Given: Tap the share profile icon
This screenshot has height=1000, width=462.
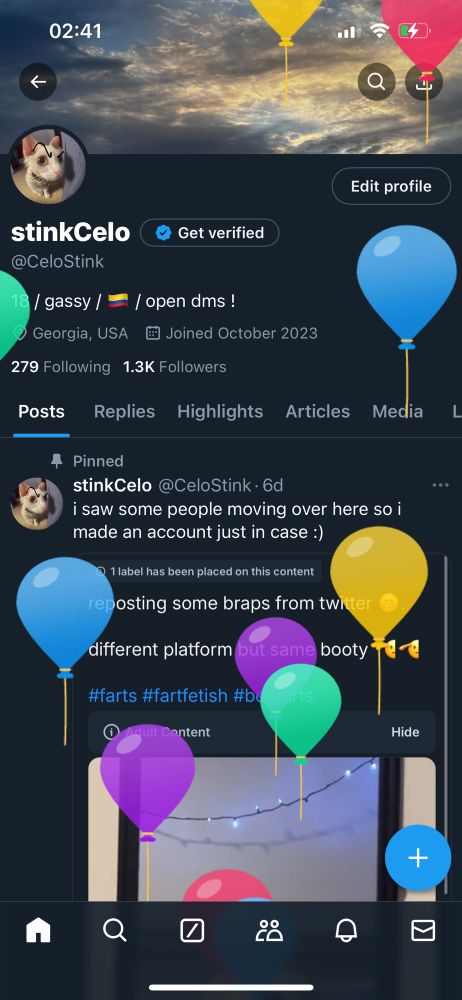Looking at the screenshot, I should pos(424,82).
